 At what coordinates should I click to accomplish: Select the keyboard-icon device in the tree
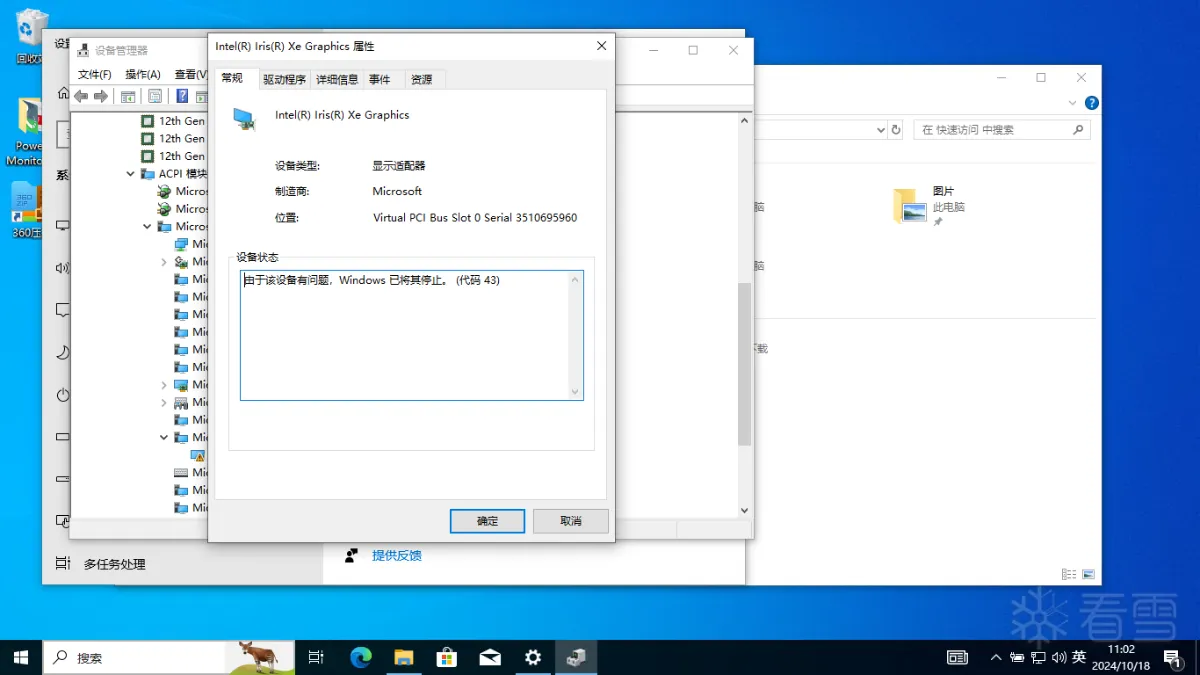[x=181, y=472]
